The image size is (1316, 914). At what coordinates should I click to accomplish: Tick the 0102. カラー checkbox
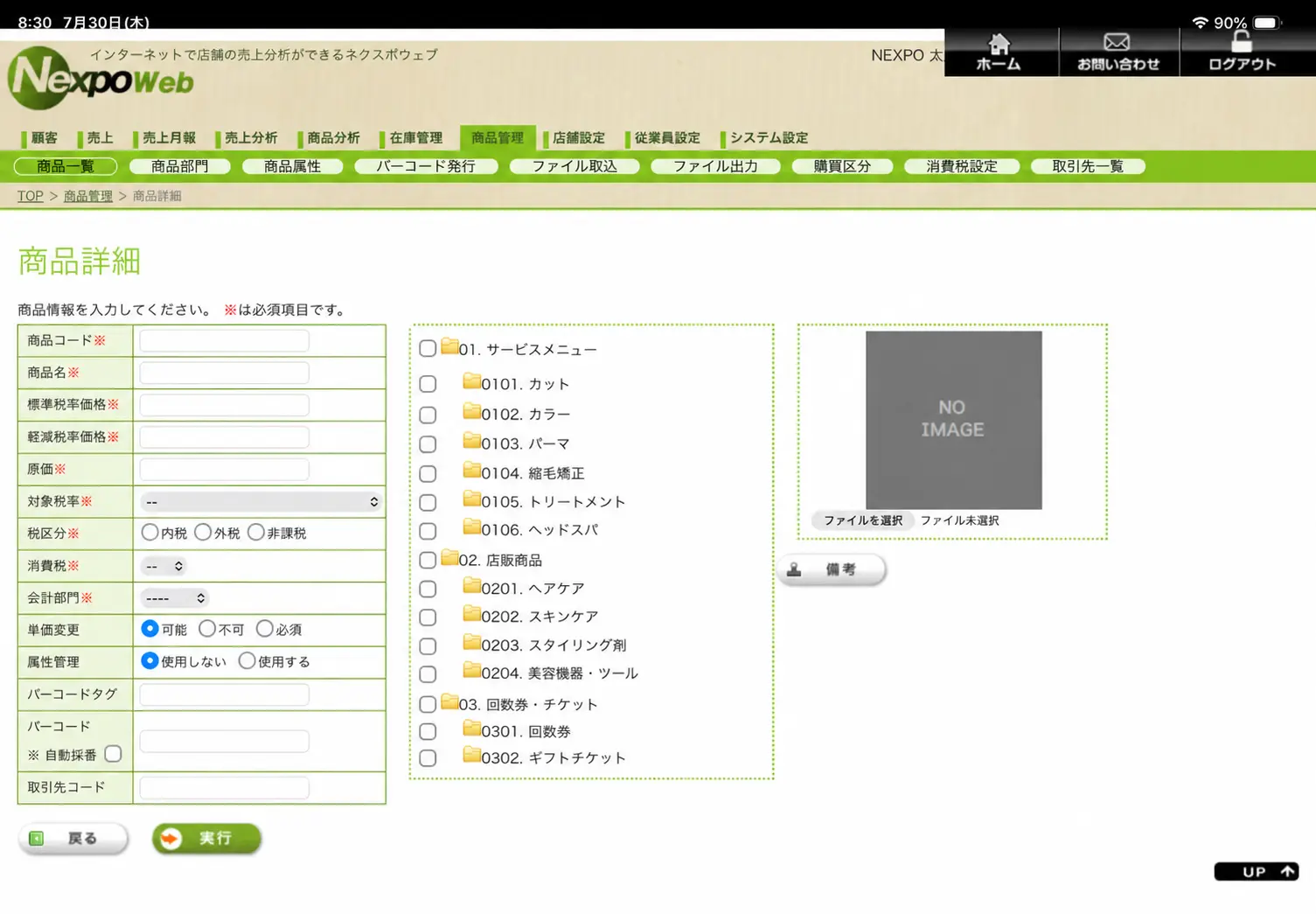click(428, 415)
